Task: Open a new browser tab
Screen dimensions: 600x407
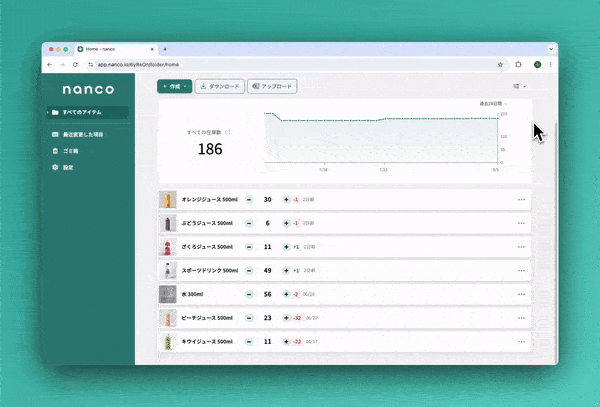Action: pyautogui.click(x=165, y=49)
